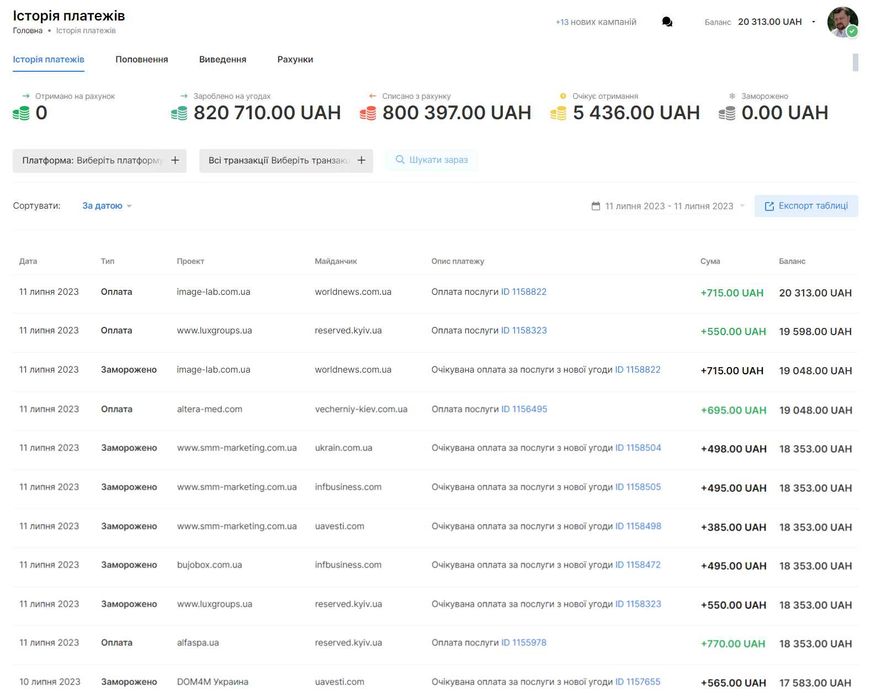Click the Головна breadcrumb link
The image size is (876, 700).
28,31
